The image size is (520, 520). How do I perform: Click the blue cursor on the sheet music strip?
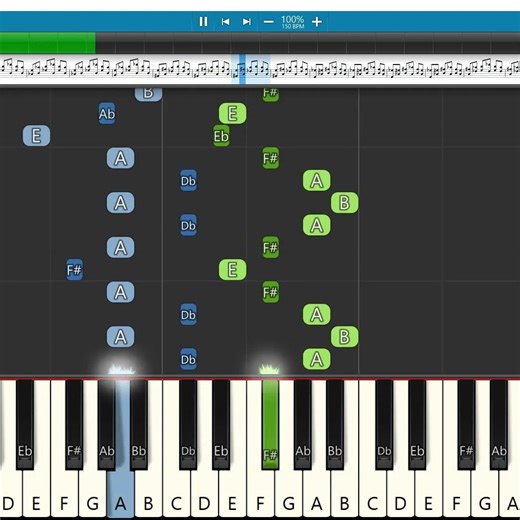point(242,69)
